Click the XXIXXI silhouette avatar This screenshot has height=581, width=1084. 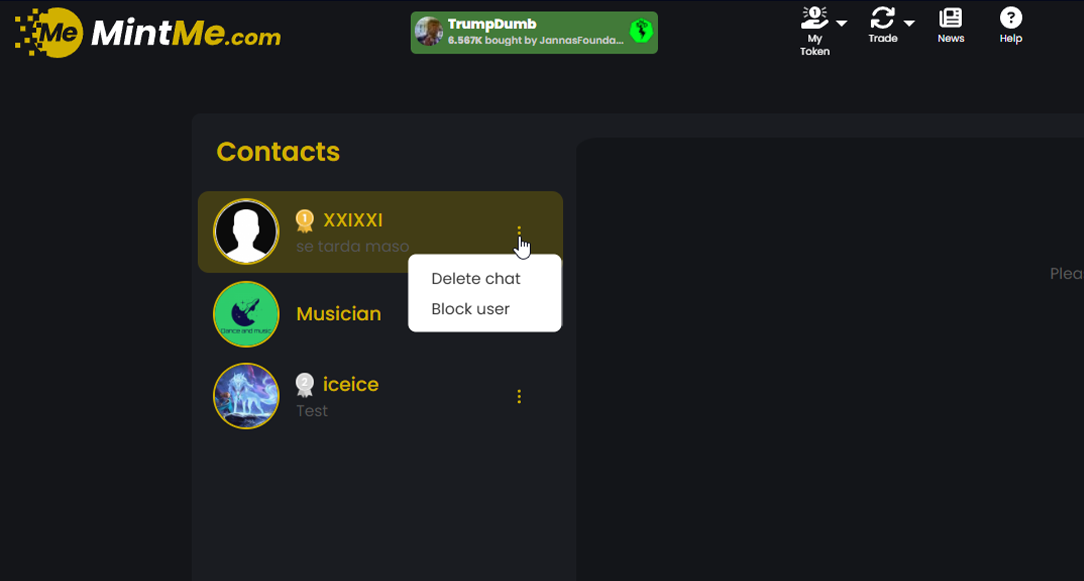[x=246, y=232]
